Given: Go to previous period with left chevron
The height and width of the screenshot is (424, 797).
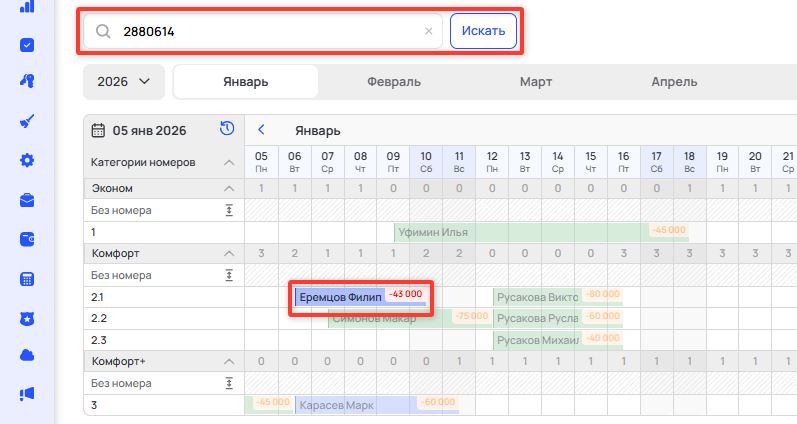Looking at the screenshot, I should [x=261, y=130].
